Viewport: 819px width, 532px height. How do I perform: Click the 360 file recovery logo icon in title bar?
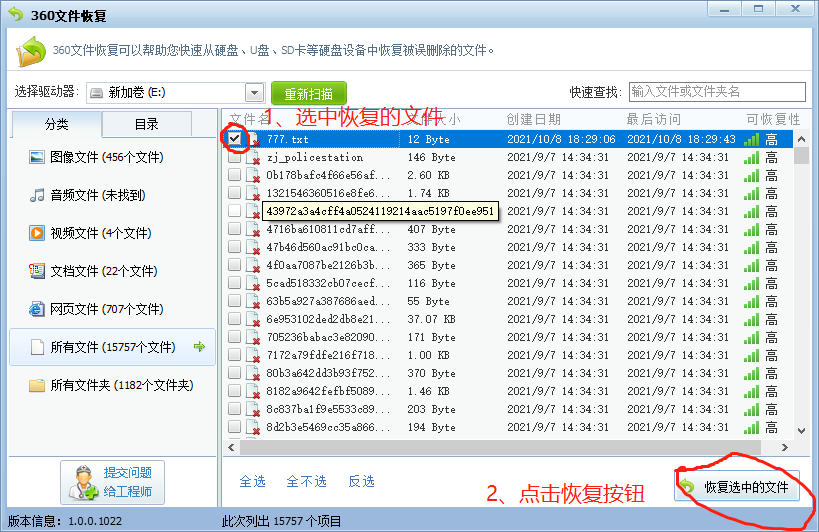point(16,15)
